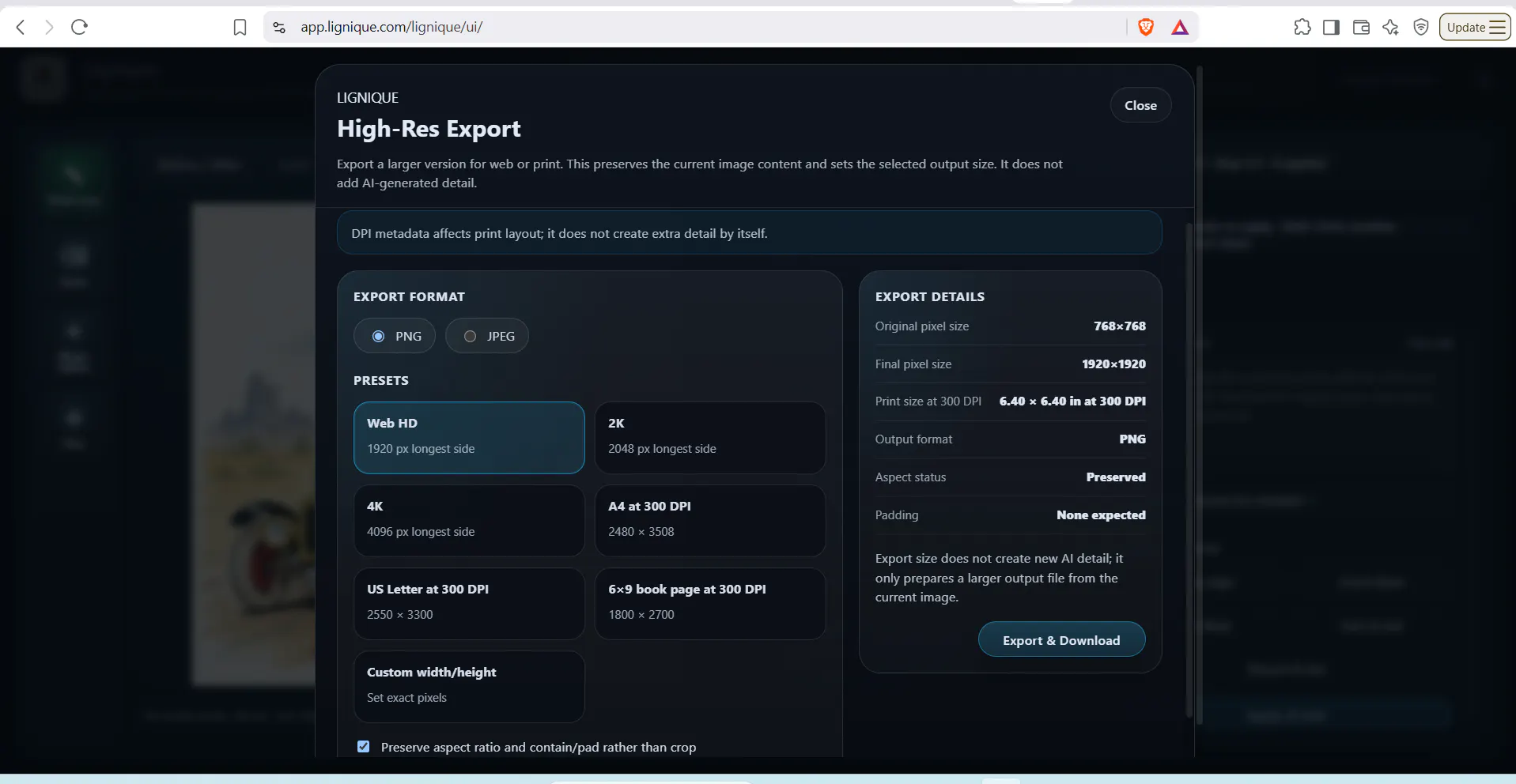The height and width of the screenshot is (784, 1516).
Task: Choose the 4K preset
Action: tap(469, 521)
